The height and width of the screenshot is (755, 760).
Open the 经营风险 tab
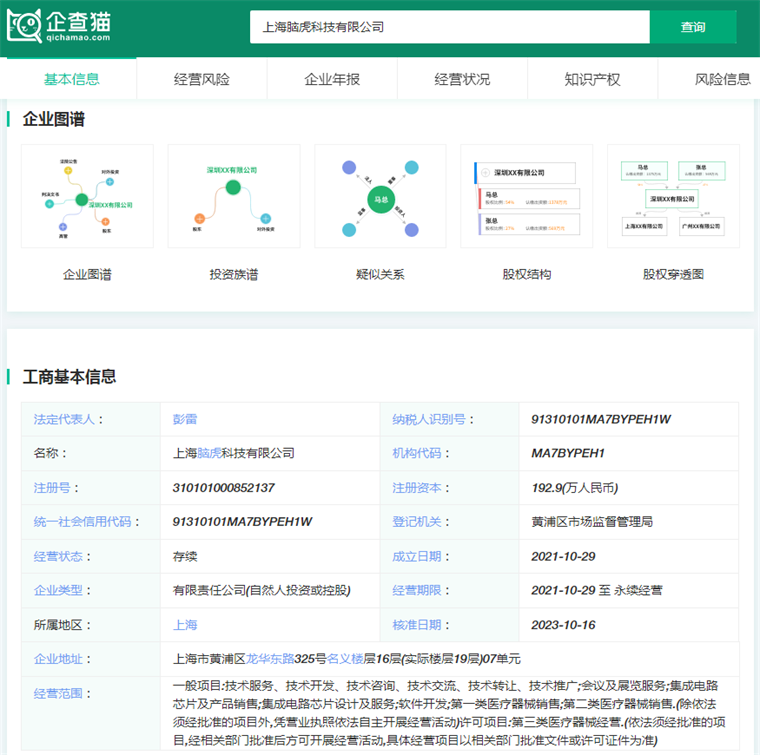click(202, 79)
